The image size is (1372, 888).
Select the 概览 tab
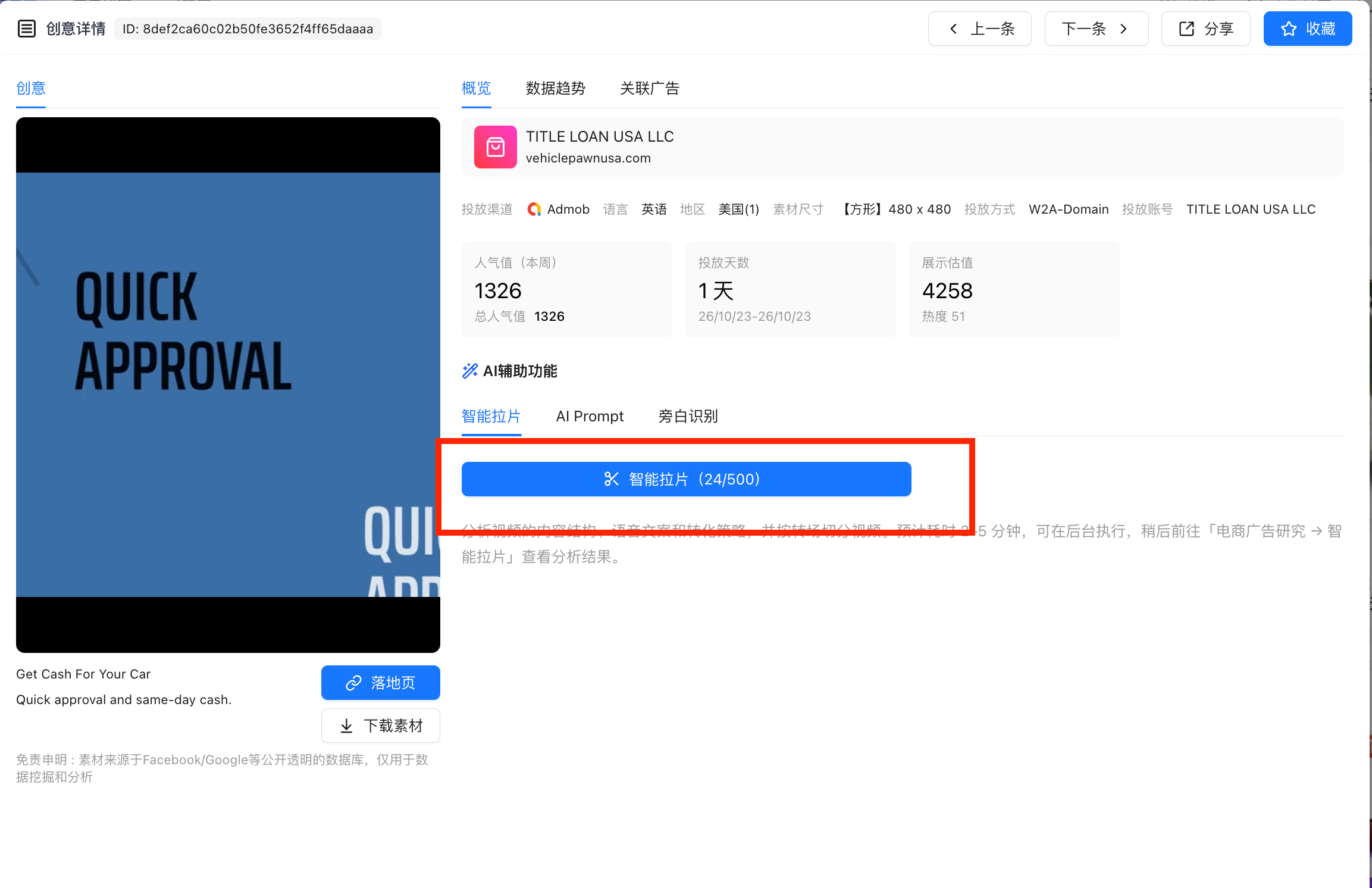click(476, 89)
